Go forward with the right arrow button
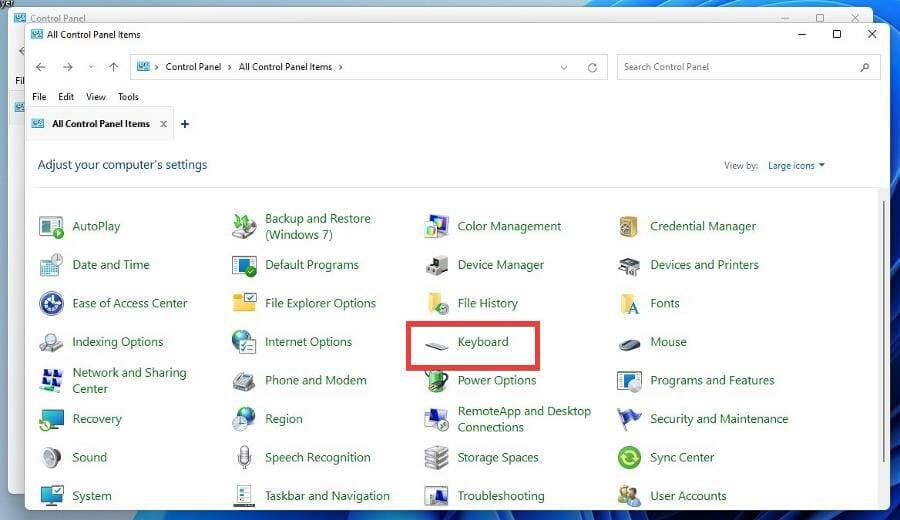Image resolution: width=900 pixels, height=520 pixels. click(x=68, y=67)
